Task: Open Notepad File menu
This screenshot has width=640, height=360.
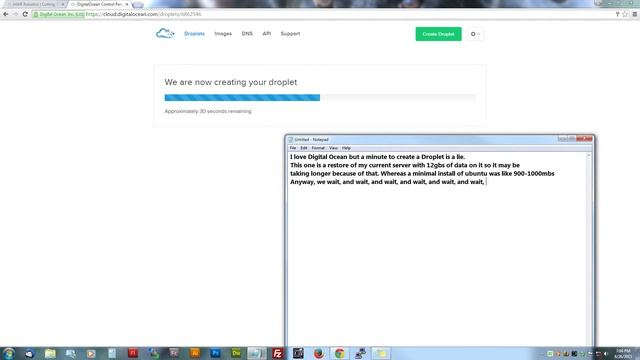Action: pos(293,148)
